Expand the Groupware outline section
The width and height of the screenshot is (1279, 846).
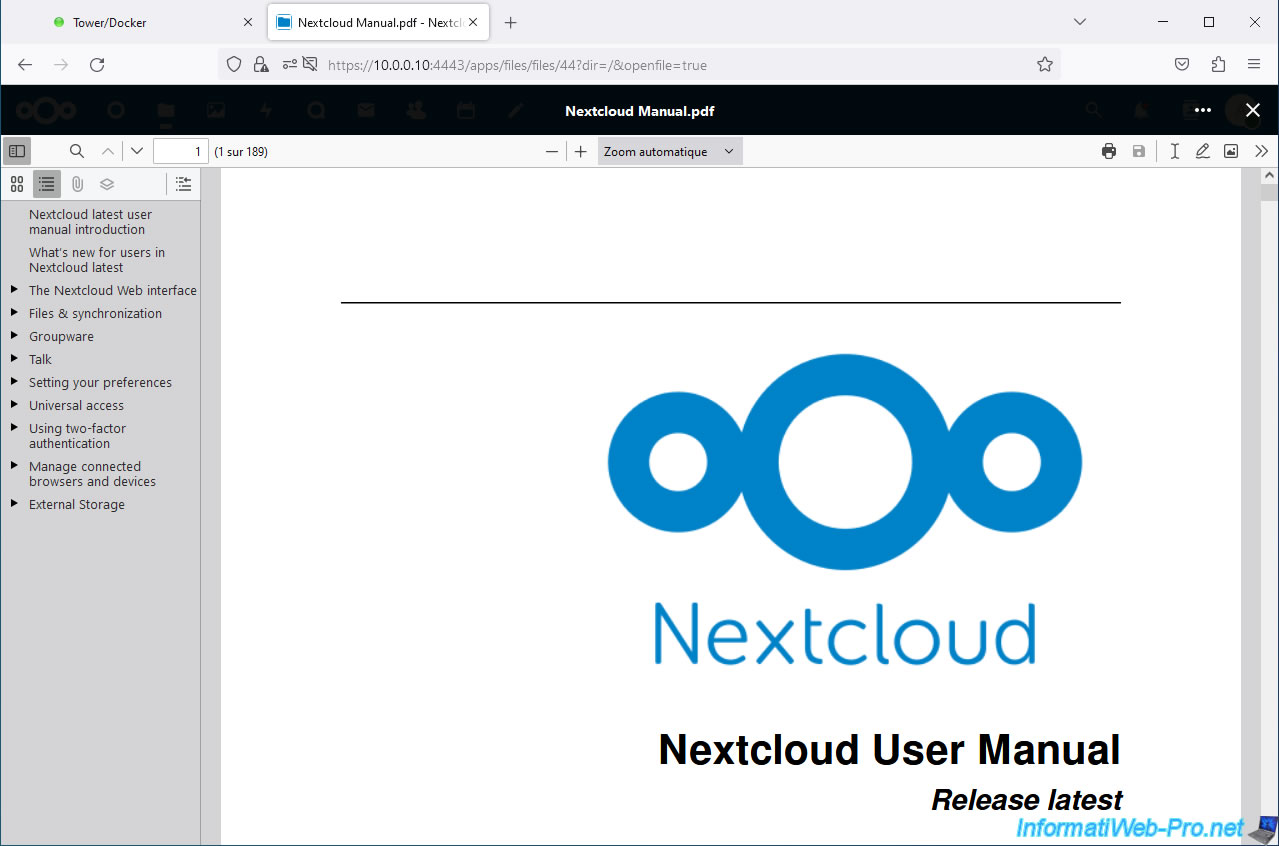point(14,336)
